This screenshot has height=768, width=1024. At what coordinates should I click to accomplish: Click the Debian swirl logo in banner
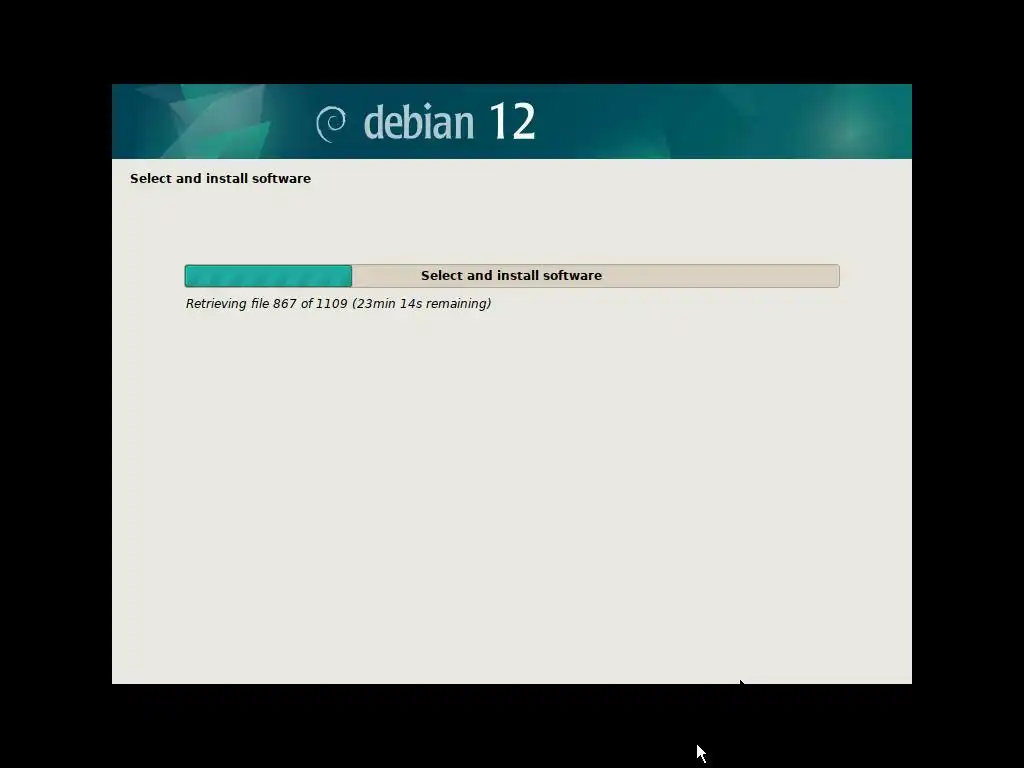[331, 123]
